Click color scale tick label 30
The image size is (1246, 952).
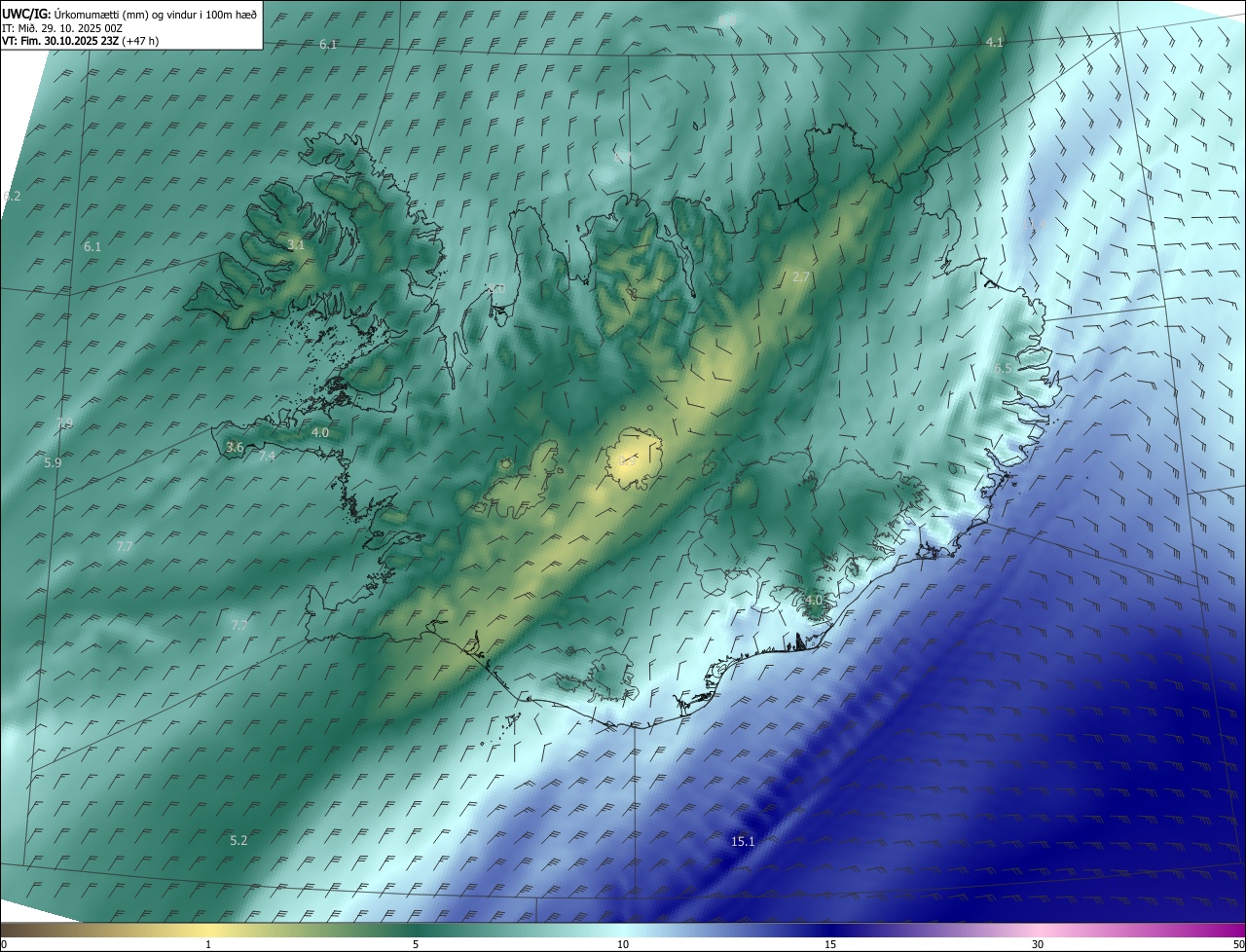(x=1038, y=944)
